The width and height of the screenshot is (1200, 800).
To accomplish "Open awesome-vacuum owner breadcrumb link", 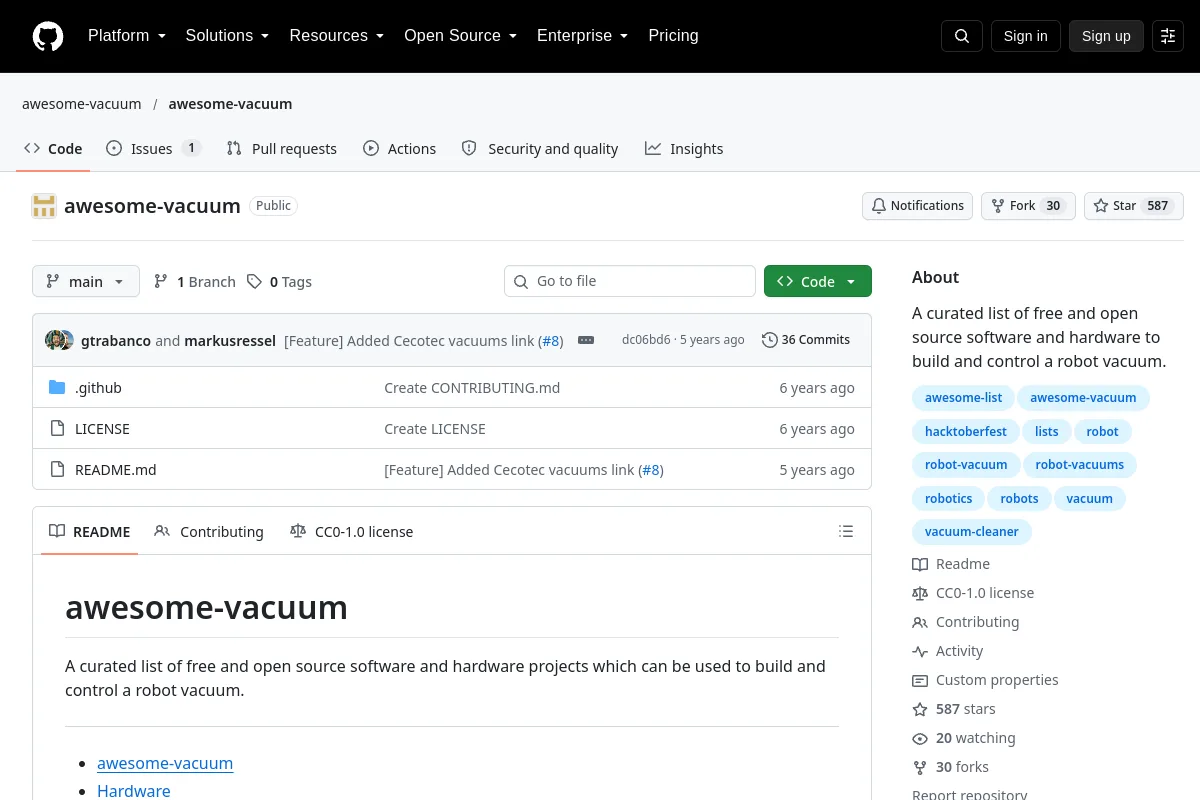I will point(82,104).
